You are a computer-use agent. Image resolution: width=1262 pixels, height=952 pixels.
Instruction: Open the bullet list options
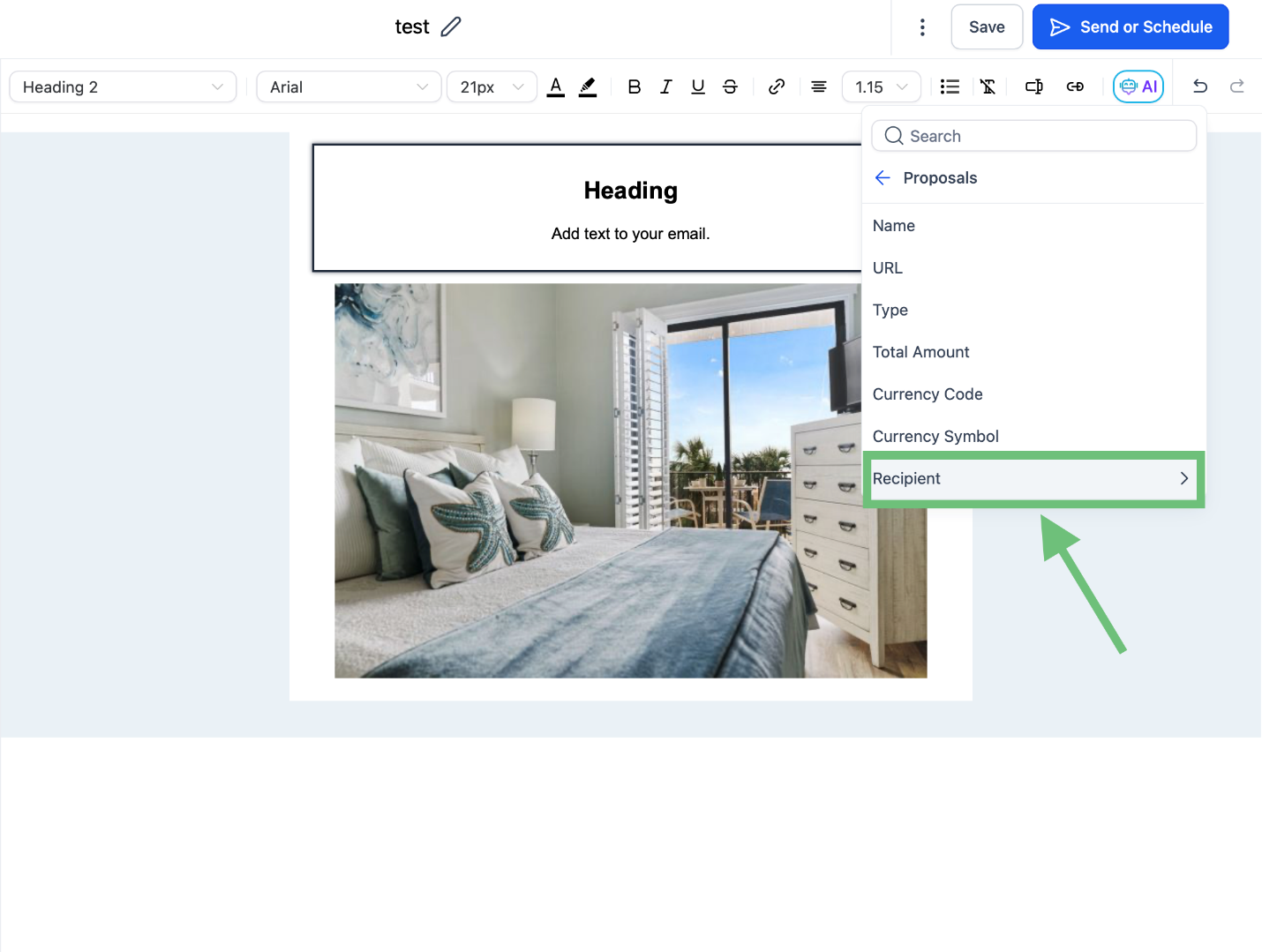pyautogui.click(x=950, y=86)
